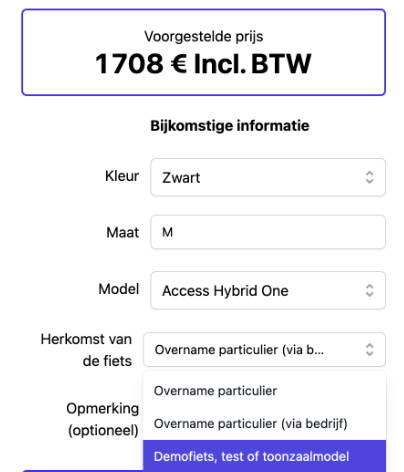Screen dimensions: 404x472
Task: Click the Model field label
Action: (119, 289)
